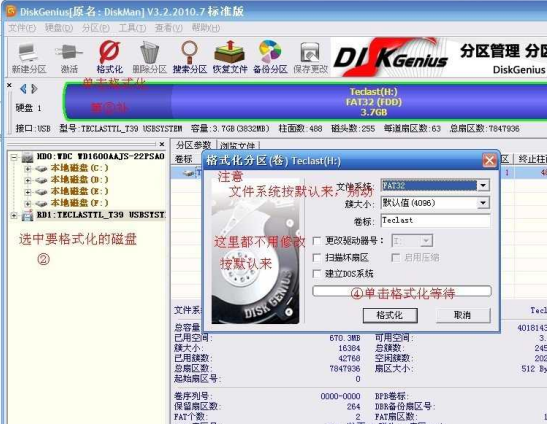
Task: Enable the 扫描坏扇区 checkbox
Action: [x=317, y=258]
